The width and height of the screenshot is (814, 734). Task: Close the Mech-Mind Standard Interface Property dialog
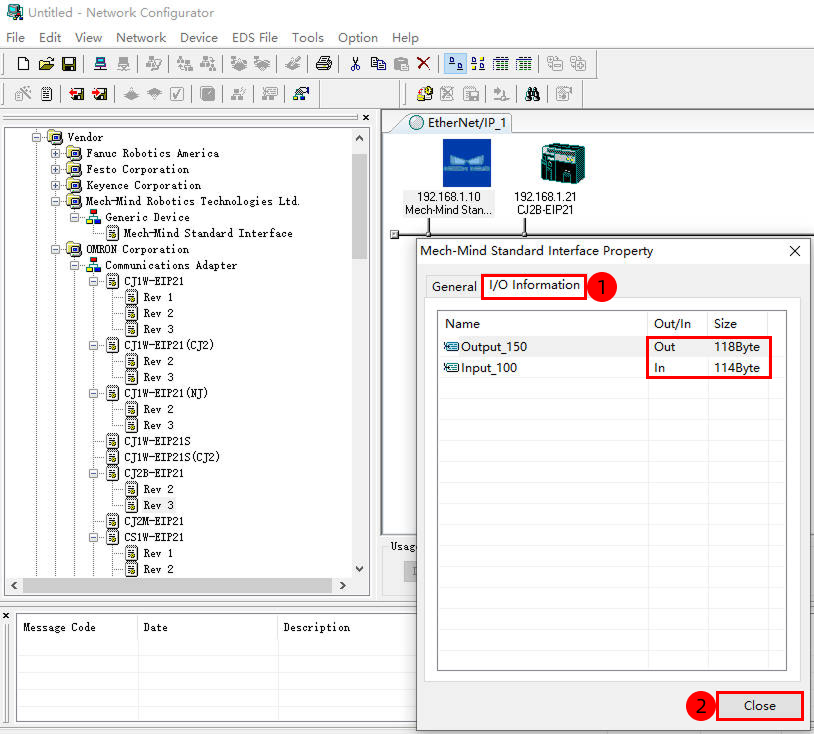pos(759,705)
